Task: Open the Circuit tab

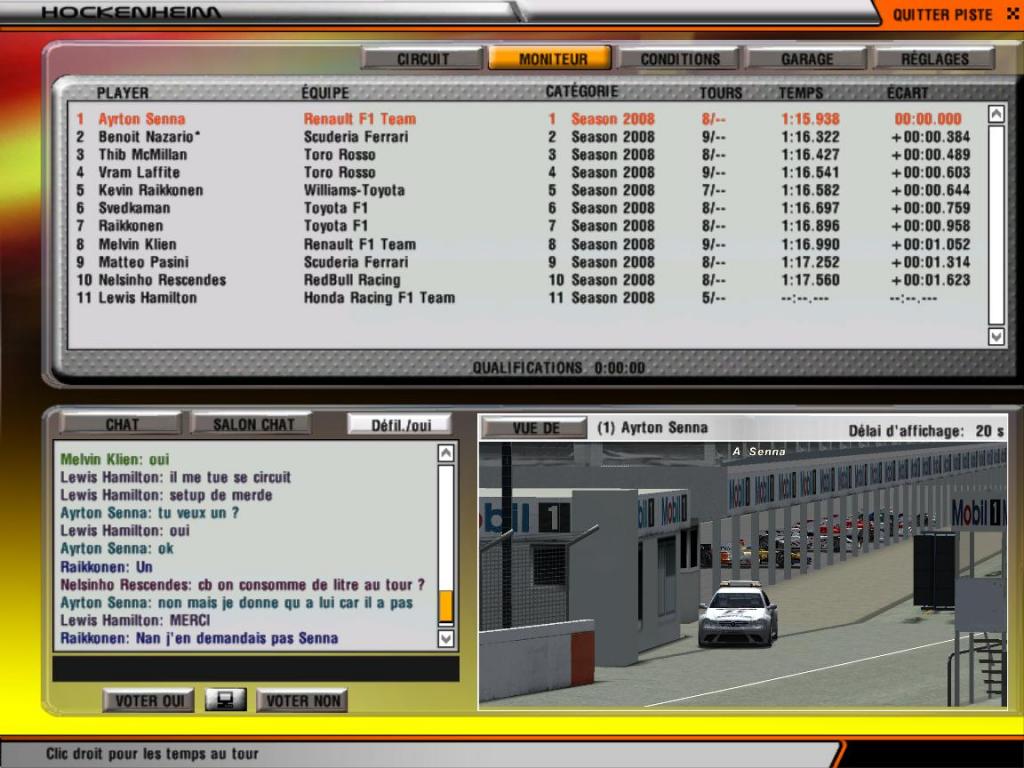Action: click(423, 59)
